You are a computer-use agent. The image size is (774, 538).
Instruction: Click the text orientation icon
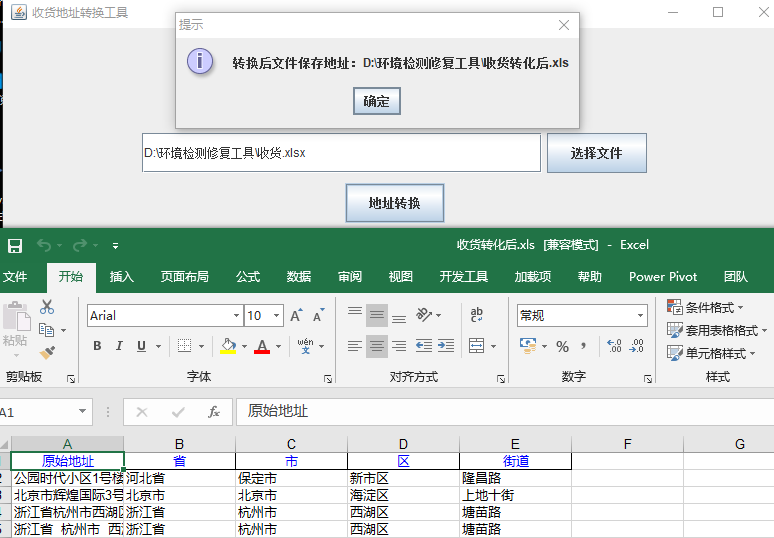point(425,314)
